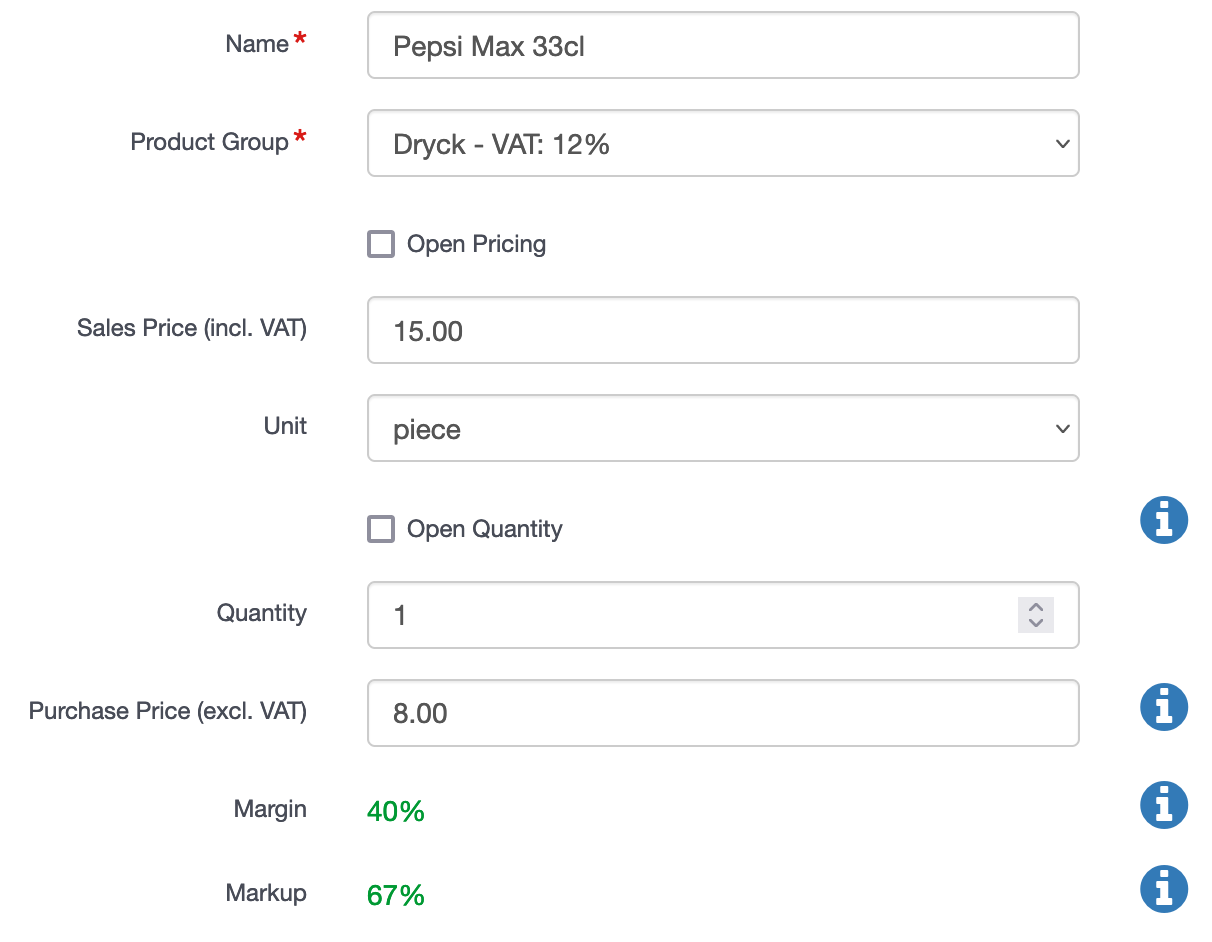
Task: Open info icon beside Open Quantity
Action: 1164,520
